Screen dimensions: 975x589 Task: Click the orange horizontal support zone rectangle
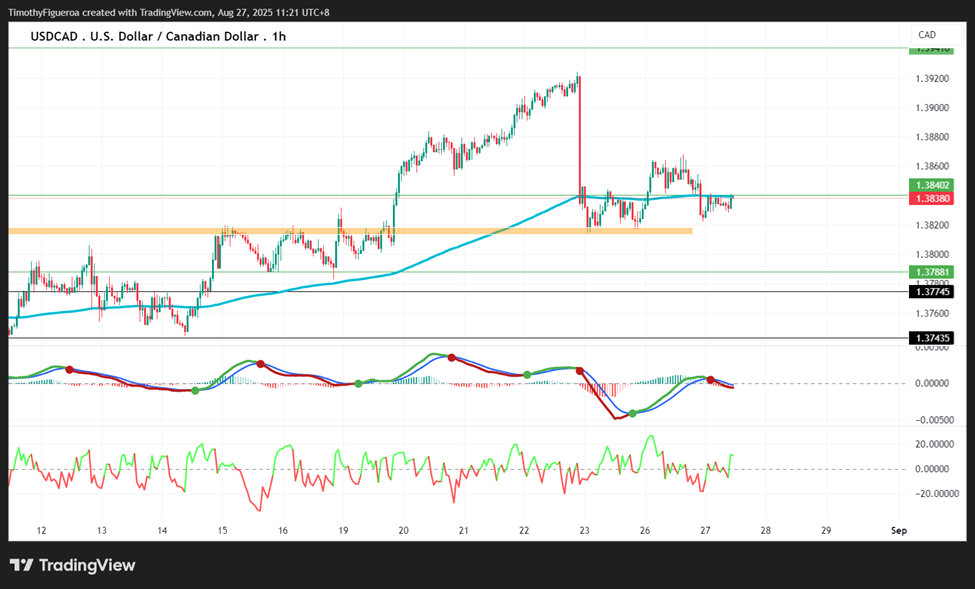350,231
